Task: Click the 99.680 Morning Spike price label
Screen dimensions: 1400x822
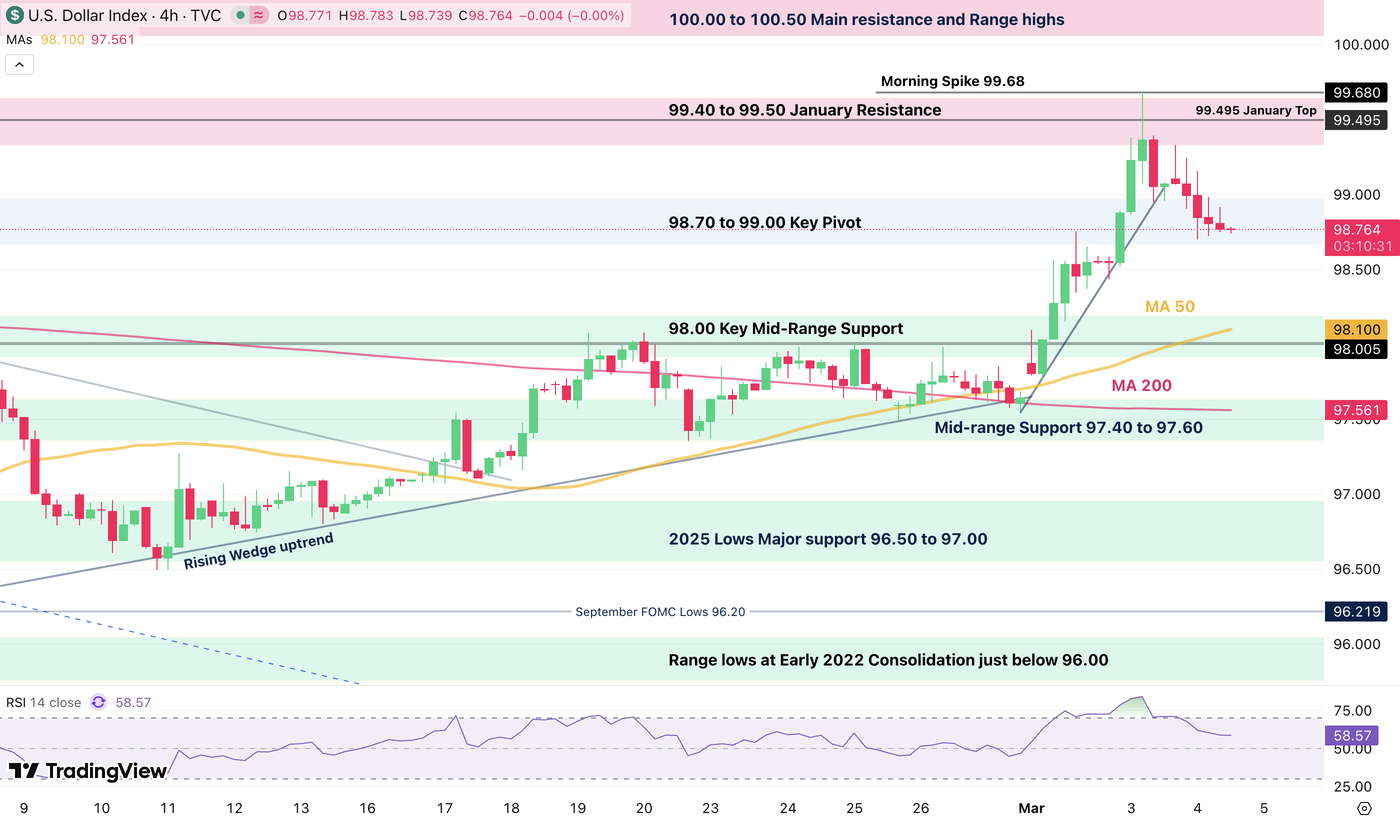Action: [1357, 92]
